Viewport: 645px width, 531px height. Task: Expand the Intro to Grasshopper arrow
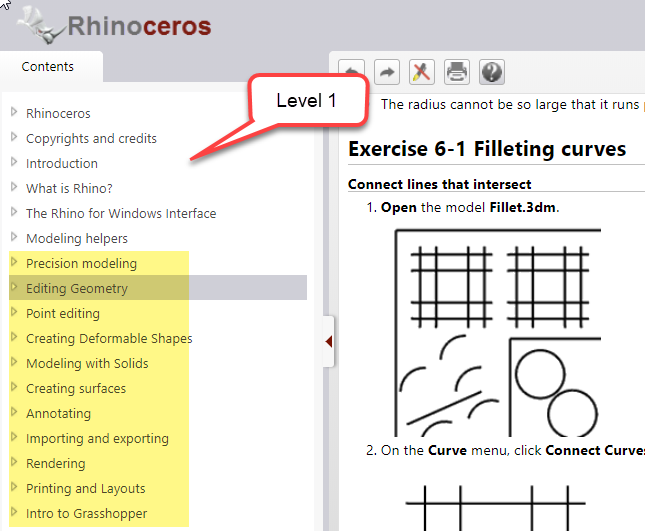click(x=14, y=512)
